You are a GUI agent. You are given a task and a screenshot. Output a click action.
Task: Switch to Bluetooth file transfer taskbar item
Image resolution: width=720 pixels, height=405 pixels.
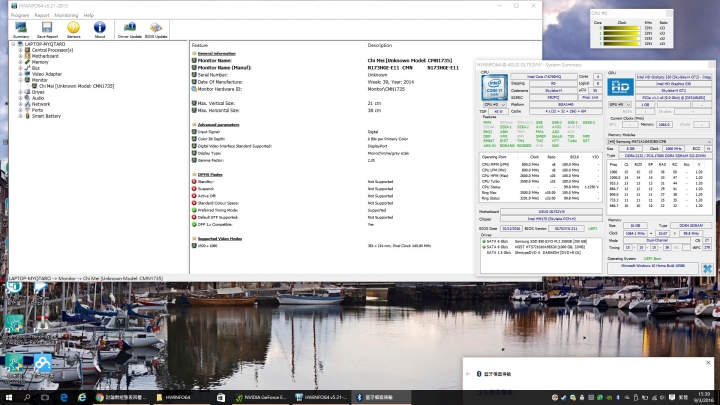pos(381,397)
